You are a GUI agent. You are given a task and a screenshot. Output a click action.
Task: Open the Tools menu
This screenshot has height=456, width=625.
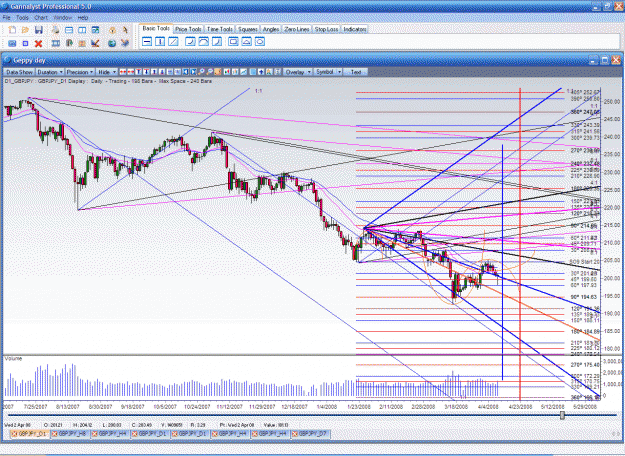[22, 18]
